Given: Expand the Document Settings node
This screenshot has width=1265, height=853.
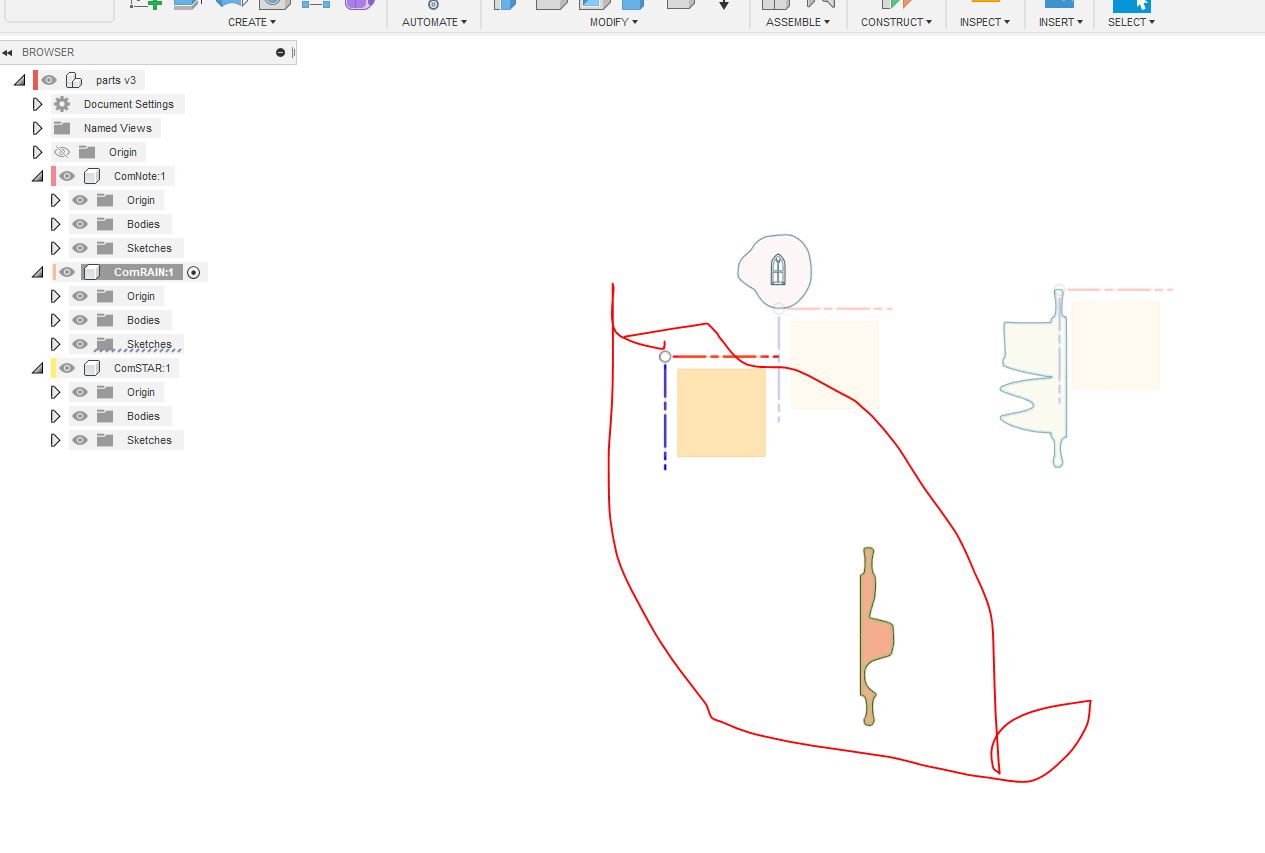Looking at the screenshot, I should point(37,103).
